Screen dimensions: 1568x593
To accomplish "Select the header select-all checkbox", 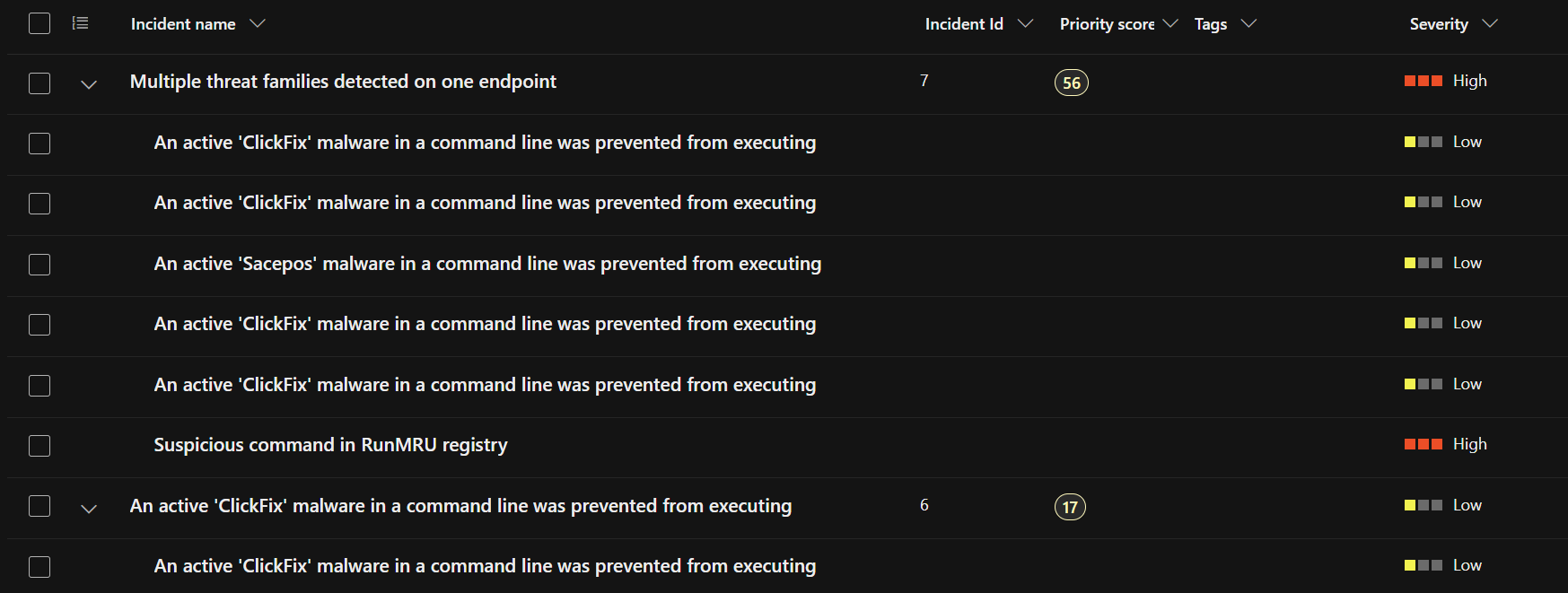I will pyautogui.click(x=39, y=23).
